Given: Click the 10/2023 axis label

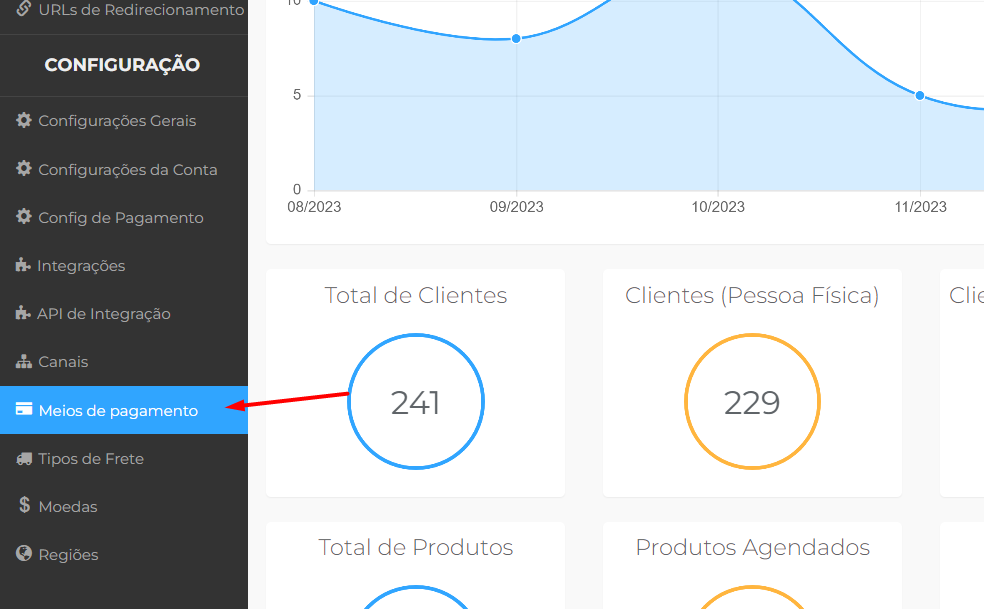Looking at the screenshot, I should point(718,207).
